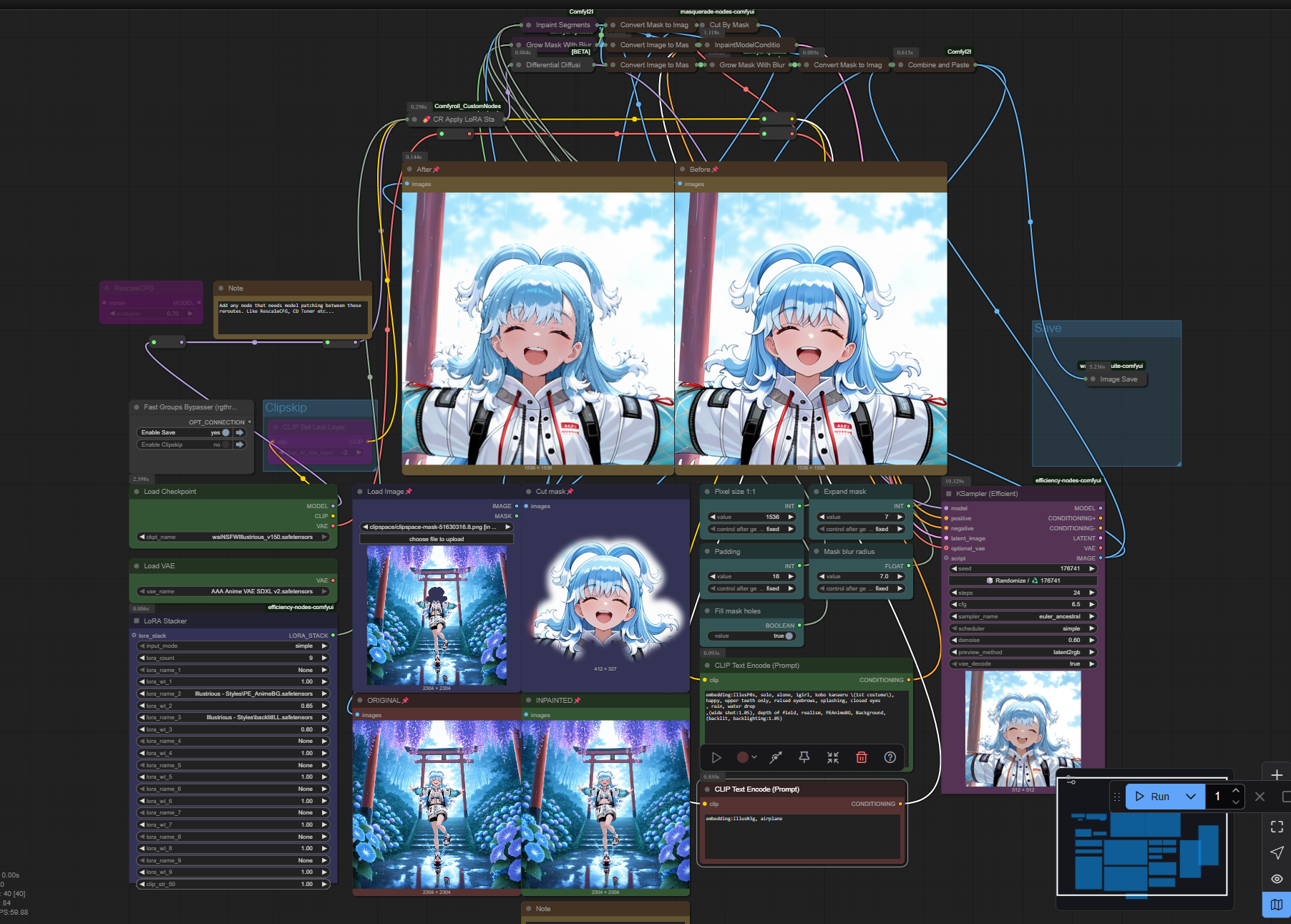Click the lora_count value field
The width and height of the screenshot is (1291, 924).
233,658
